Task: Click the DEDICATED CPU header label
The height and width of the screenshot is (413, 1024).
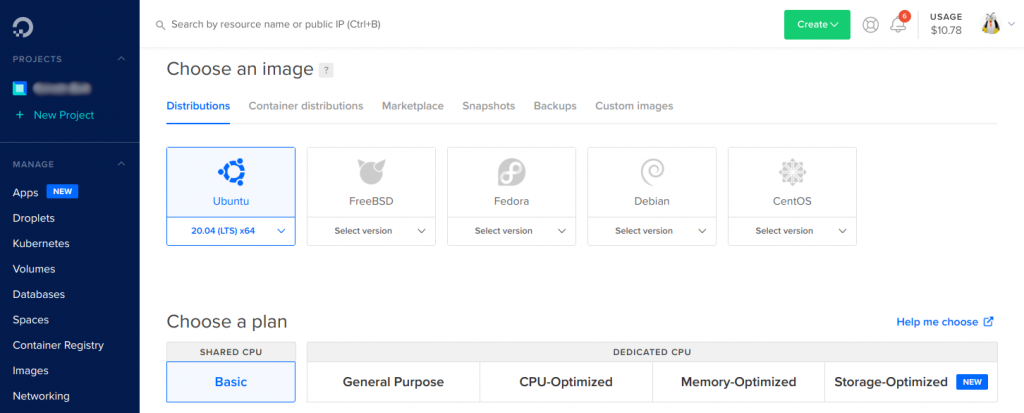Action: click(x=652, y=352)
